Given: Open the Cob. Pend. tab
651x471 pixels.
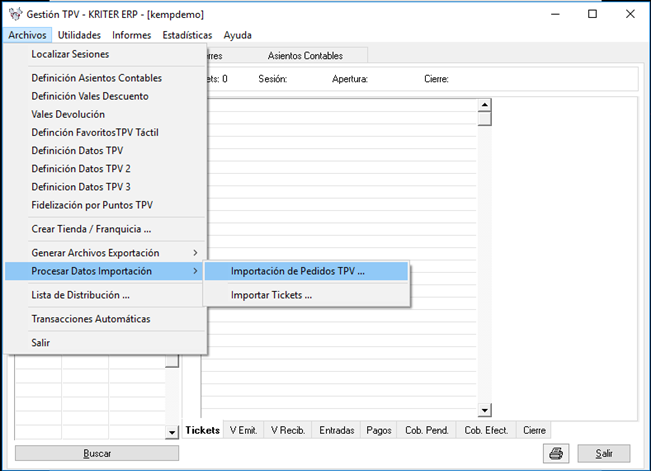Looking at the screenshot, I should click(x=426, y=430).
